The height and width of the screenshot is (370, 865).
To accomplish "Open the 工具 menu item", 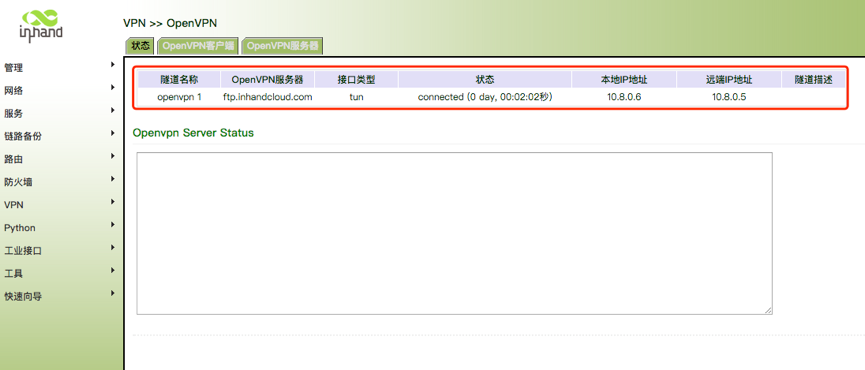I will [x=13, y=274].
